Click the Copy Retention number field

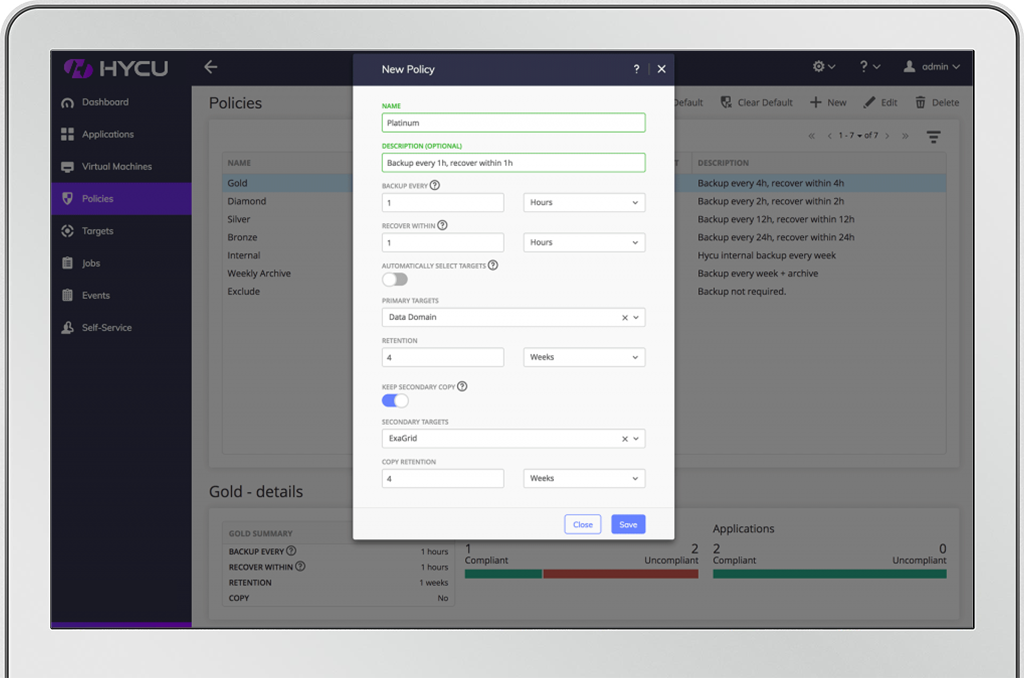443,479
